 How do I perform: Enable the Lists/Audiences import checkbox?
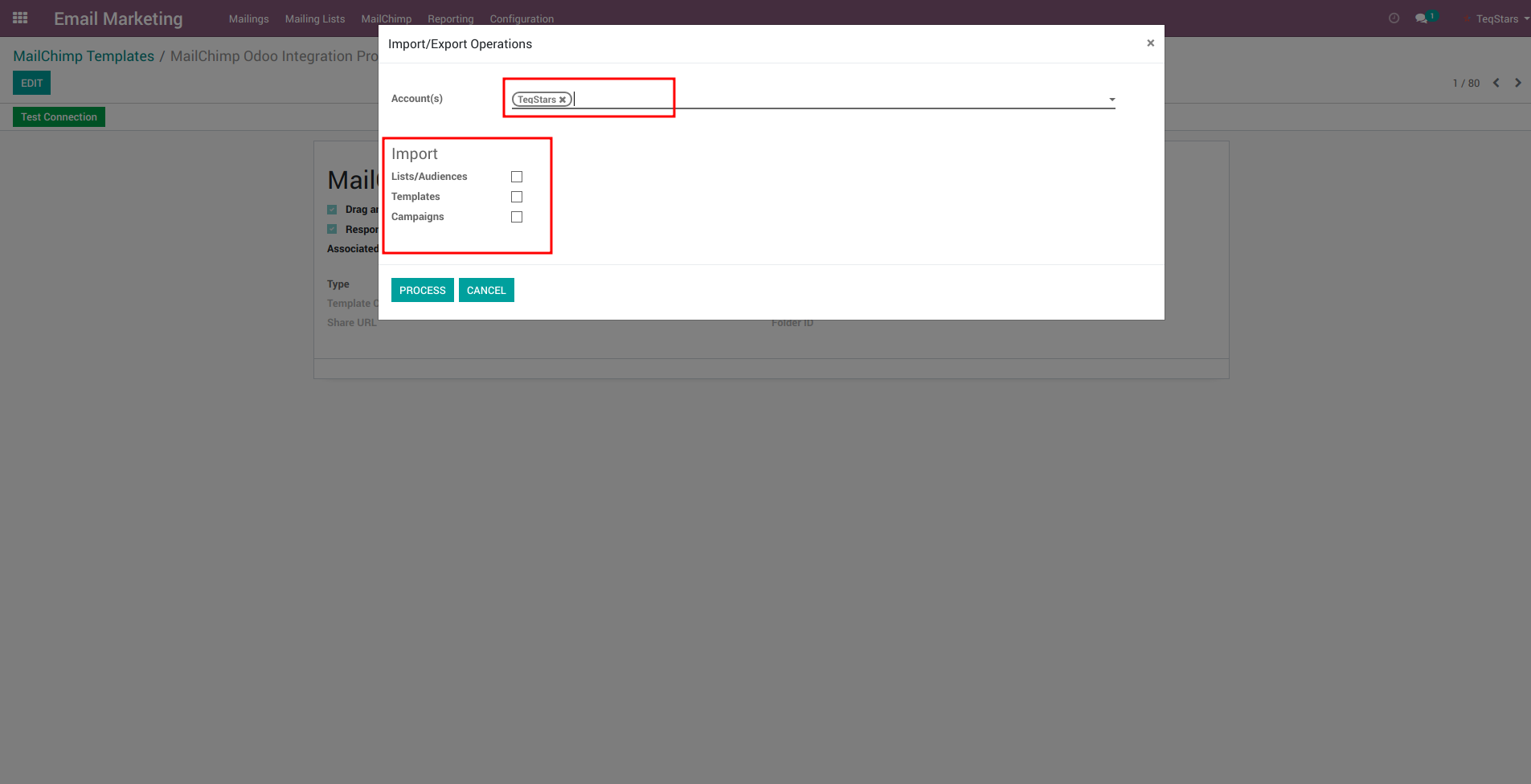click(x=517, y=177)
